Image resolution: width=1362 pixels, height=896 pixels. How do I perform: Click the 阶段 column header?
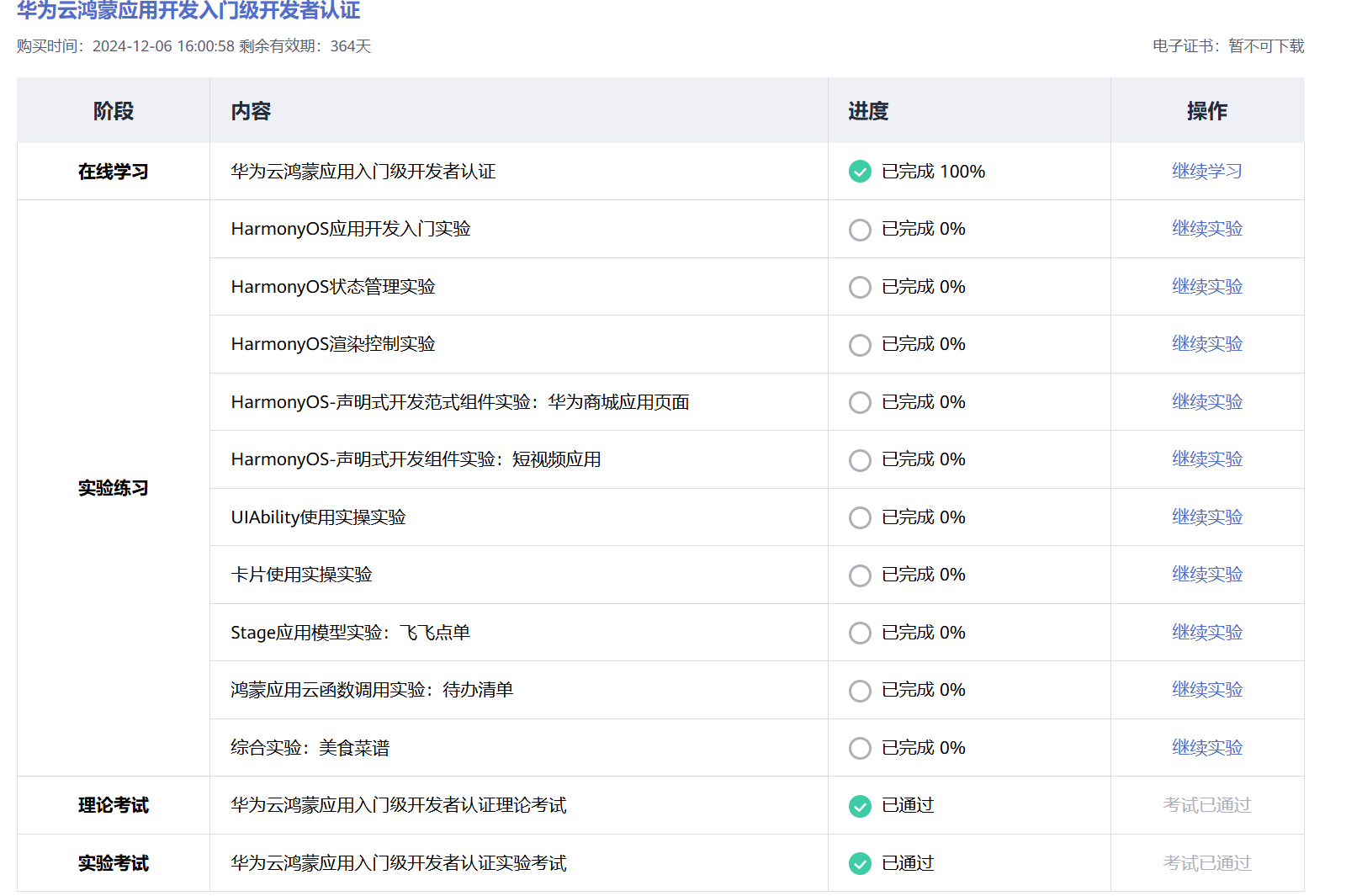[x=114, y=110]
